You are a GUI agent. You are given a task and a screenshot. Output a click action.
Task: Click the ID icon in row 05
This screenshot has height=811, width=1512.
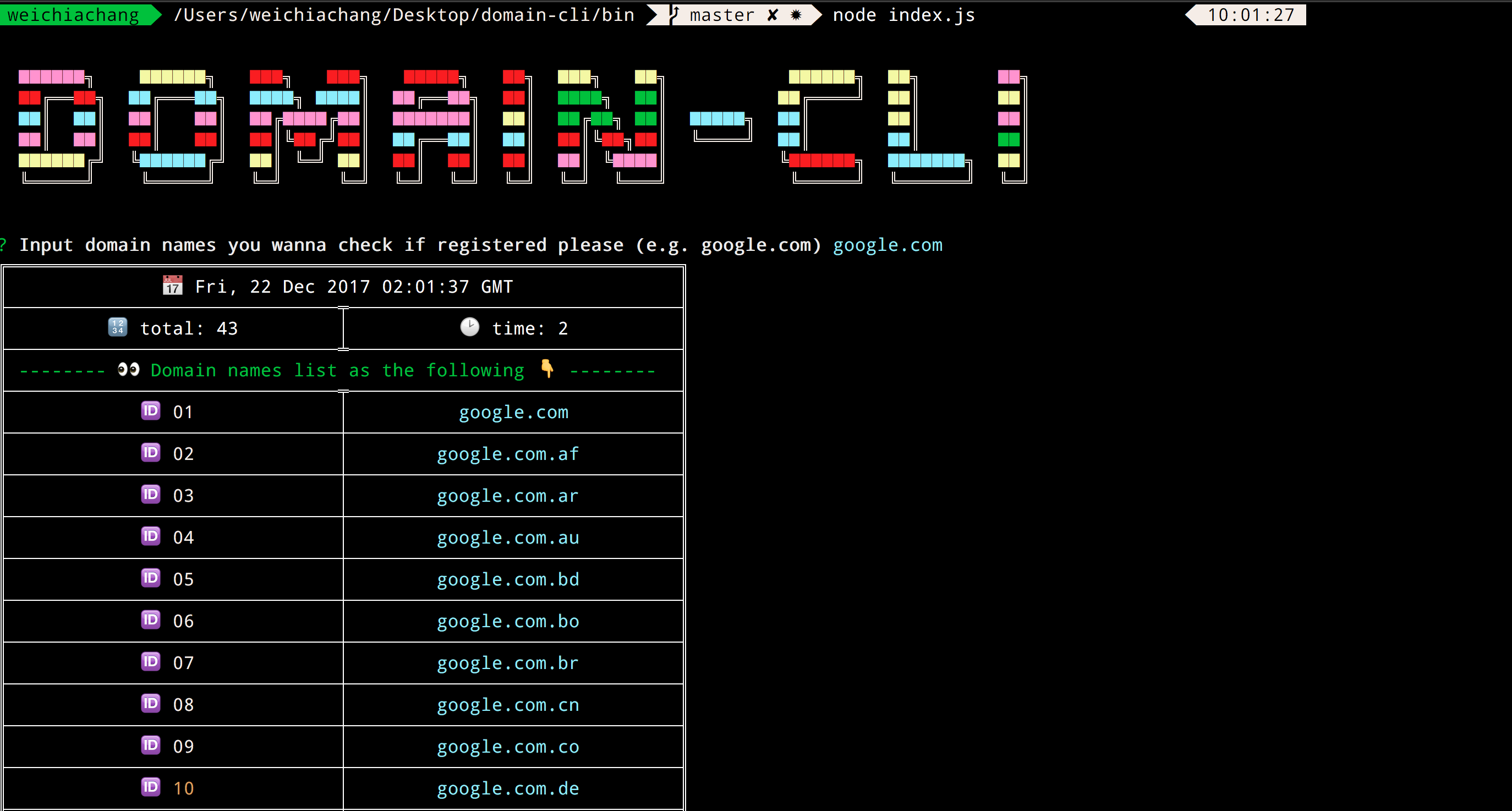[x=151, y=578]
